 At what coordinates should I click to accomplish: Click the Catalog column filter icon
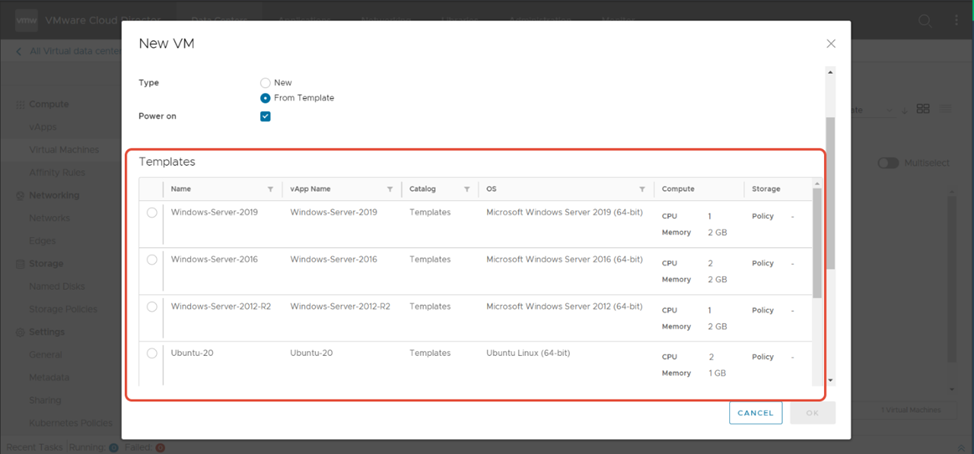pos(466,189)
